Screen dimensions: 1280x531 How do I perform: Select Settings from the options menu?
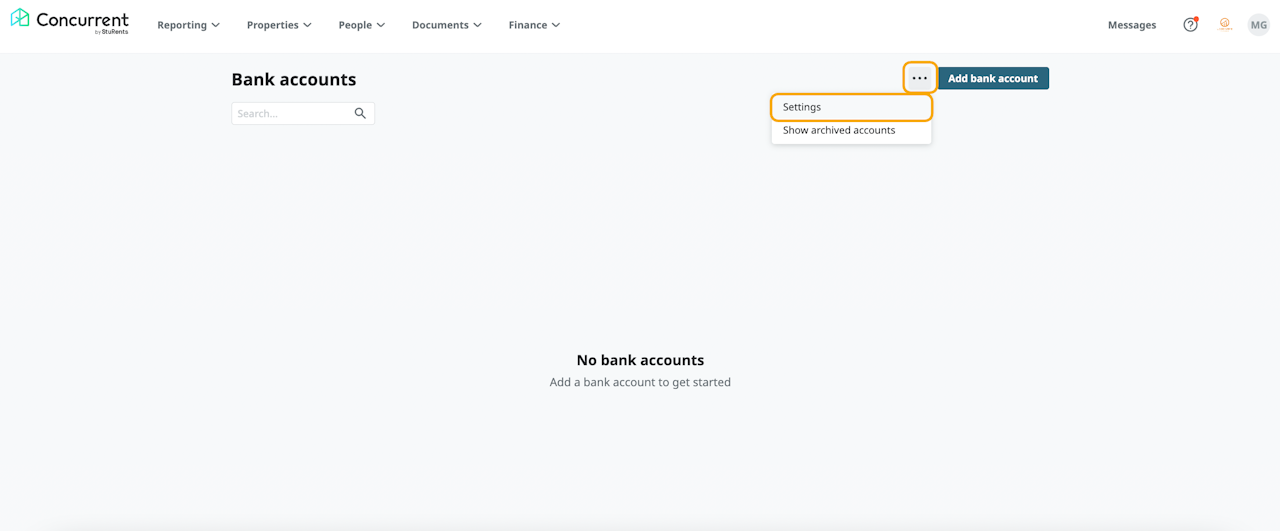coord(802,107)
